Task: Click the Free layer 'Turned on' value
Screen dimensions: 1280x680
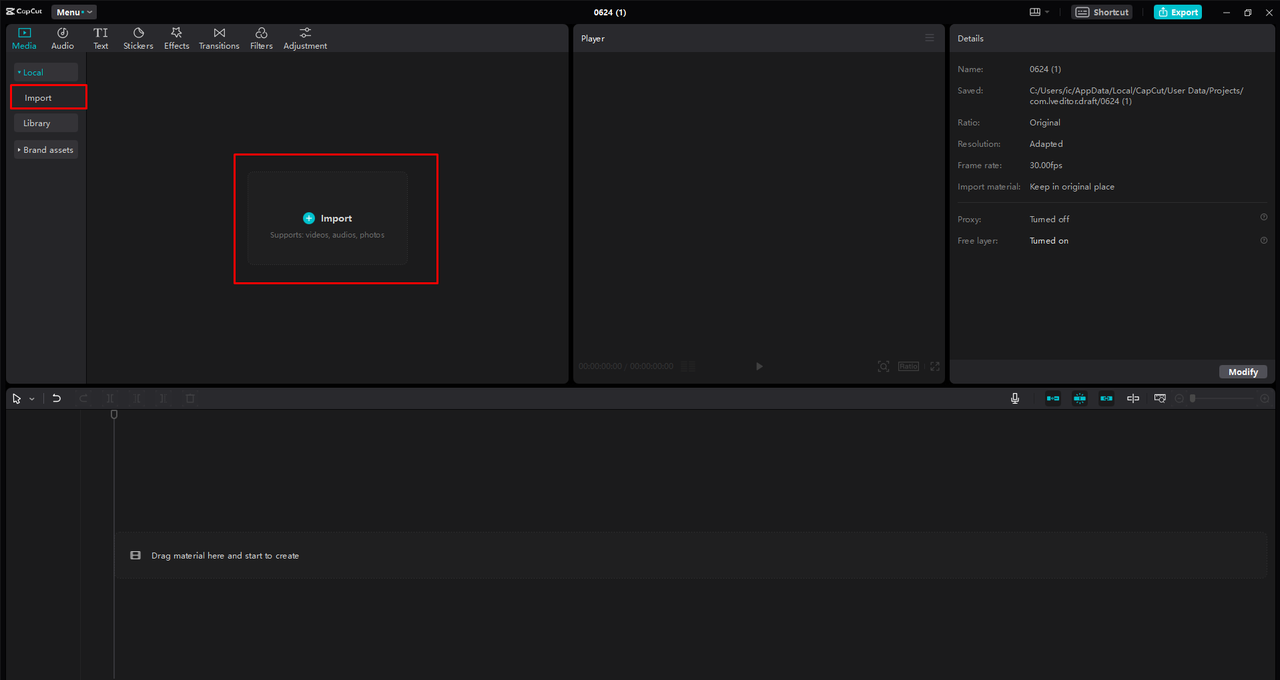Action: pyautogui.click(x=1049, y=241)
